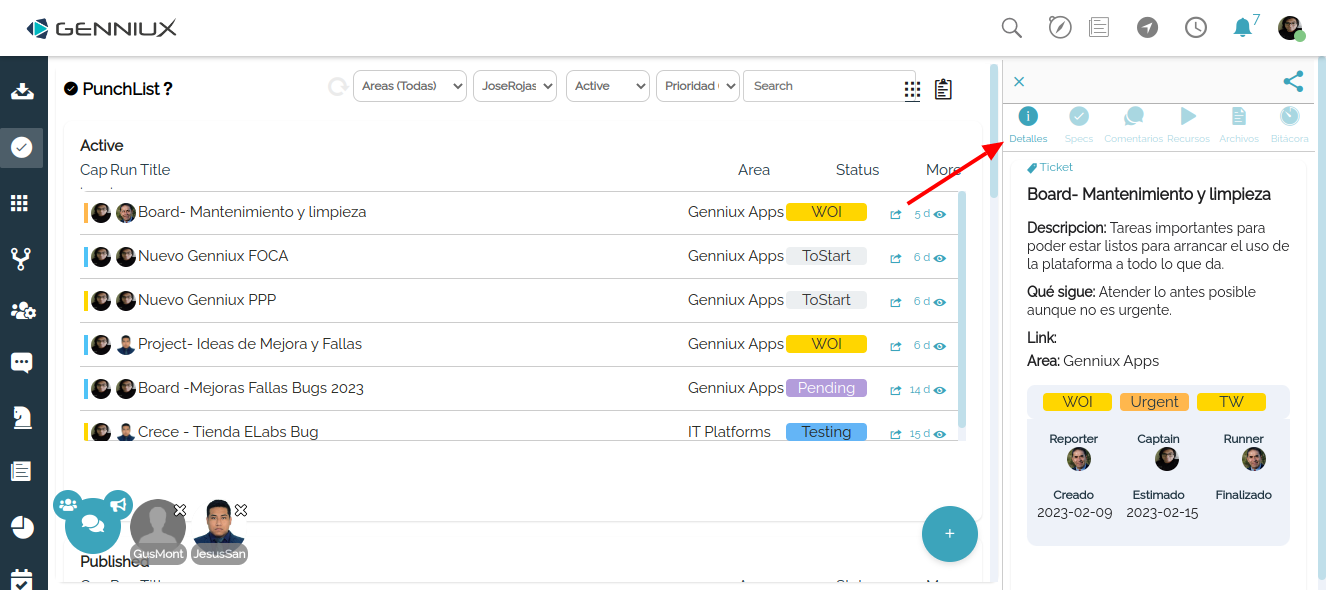Image resolution: width=1326 pixels, height=590 pixels.
Task: Open the Active status filter dropdown
Action: pos(608,86)
